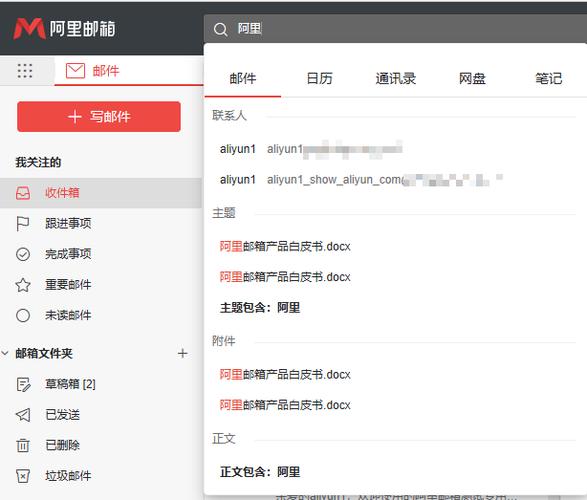587x500 pixels.
Task: Select aliyun1_show_aliyun_com contact suggestion
Action: coord(395,180)
